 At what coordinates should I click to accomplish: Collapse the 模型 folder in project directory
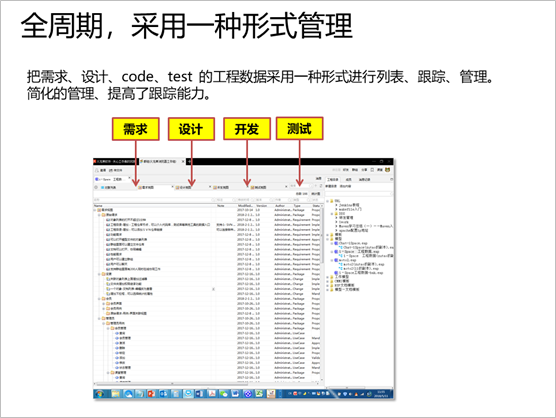tap(328, 239)
